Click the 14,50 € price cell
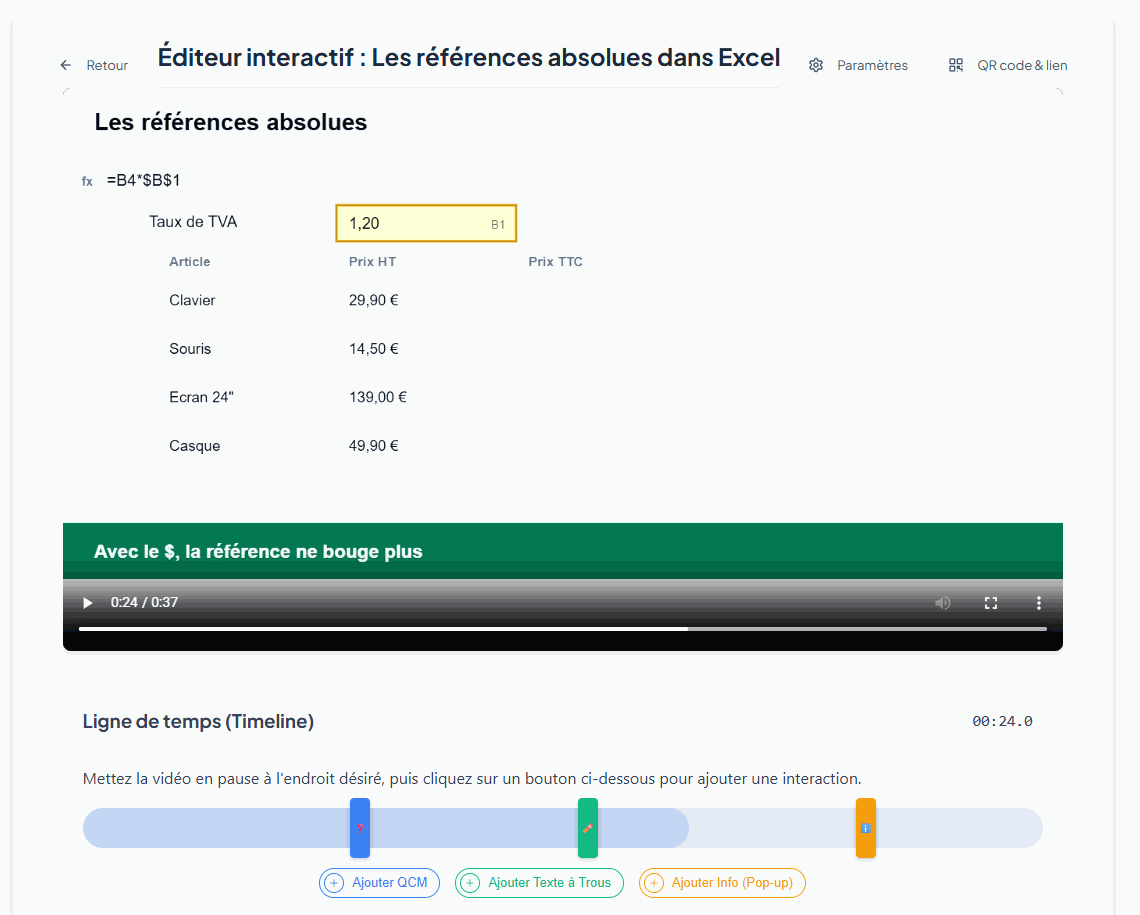Viewport: 1140px width, 915px height. [x=374, y=349]
